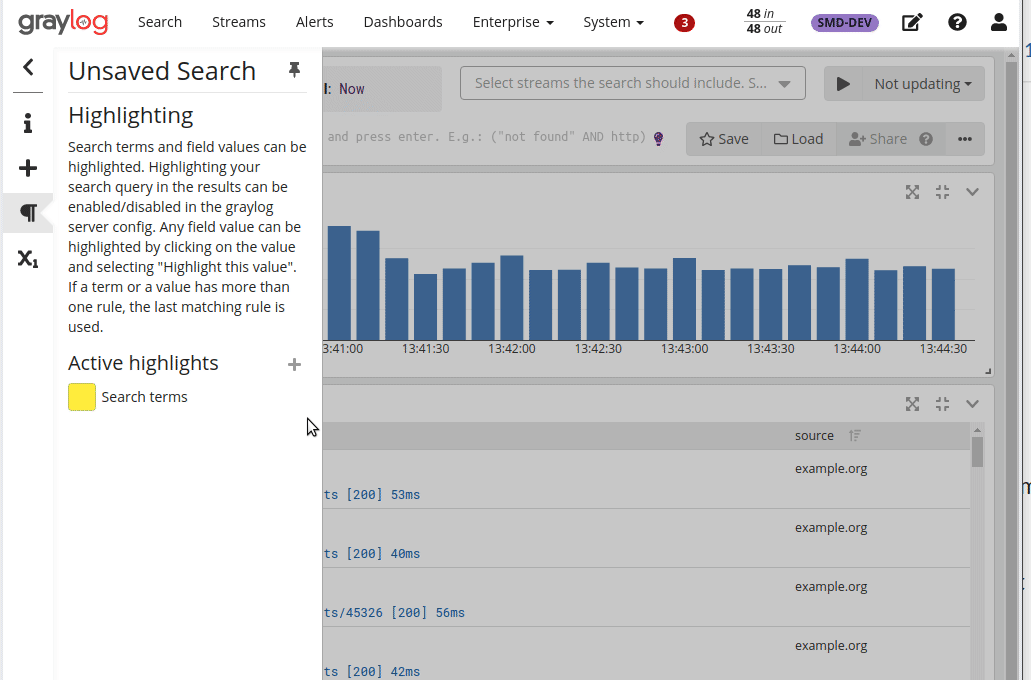Open the Not updating refresh dropdown
The height and width of the screenshot is (680, 1031).
click(x=923, y=84)
